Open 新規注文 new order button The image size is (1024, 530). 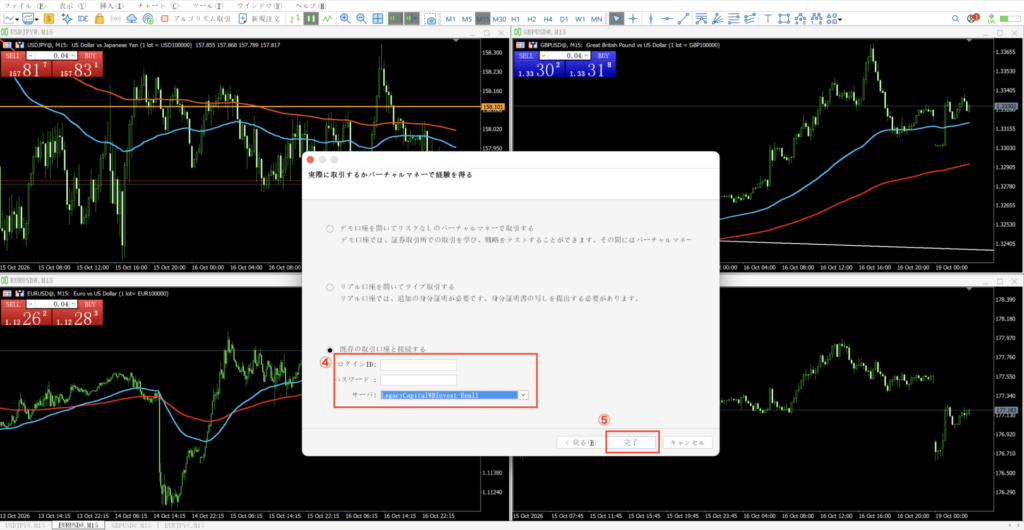260,19
